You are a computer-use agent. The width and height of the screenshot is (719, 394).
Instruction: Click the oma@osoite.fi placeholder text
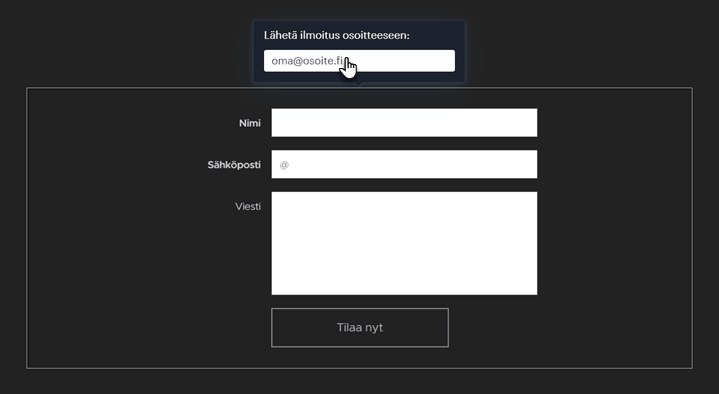click(x=307, y=61)
